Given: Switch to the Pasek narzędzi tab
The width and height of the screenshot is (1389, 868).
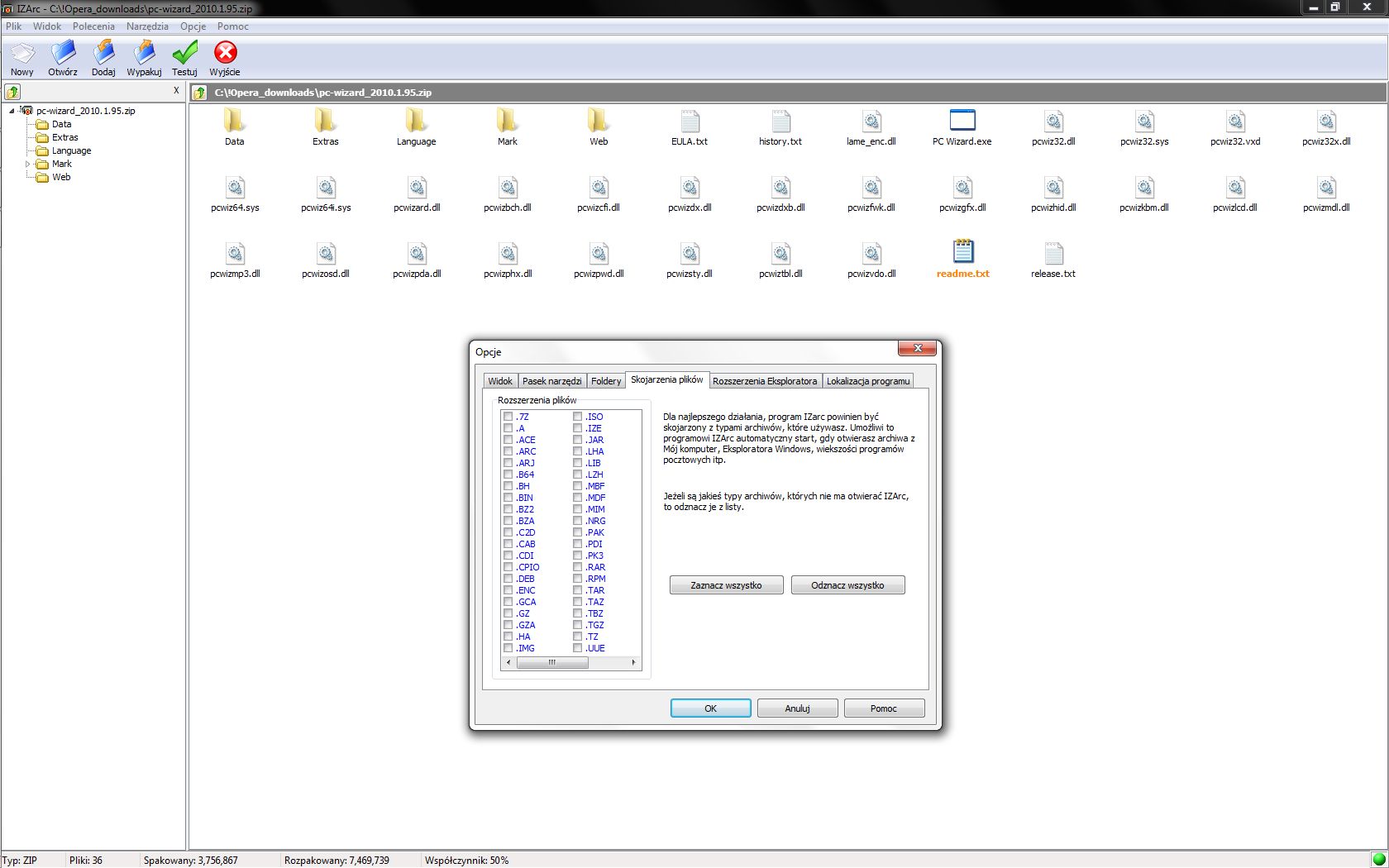Looking at the screenshot, I should coord(552,381).
